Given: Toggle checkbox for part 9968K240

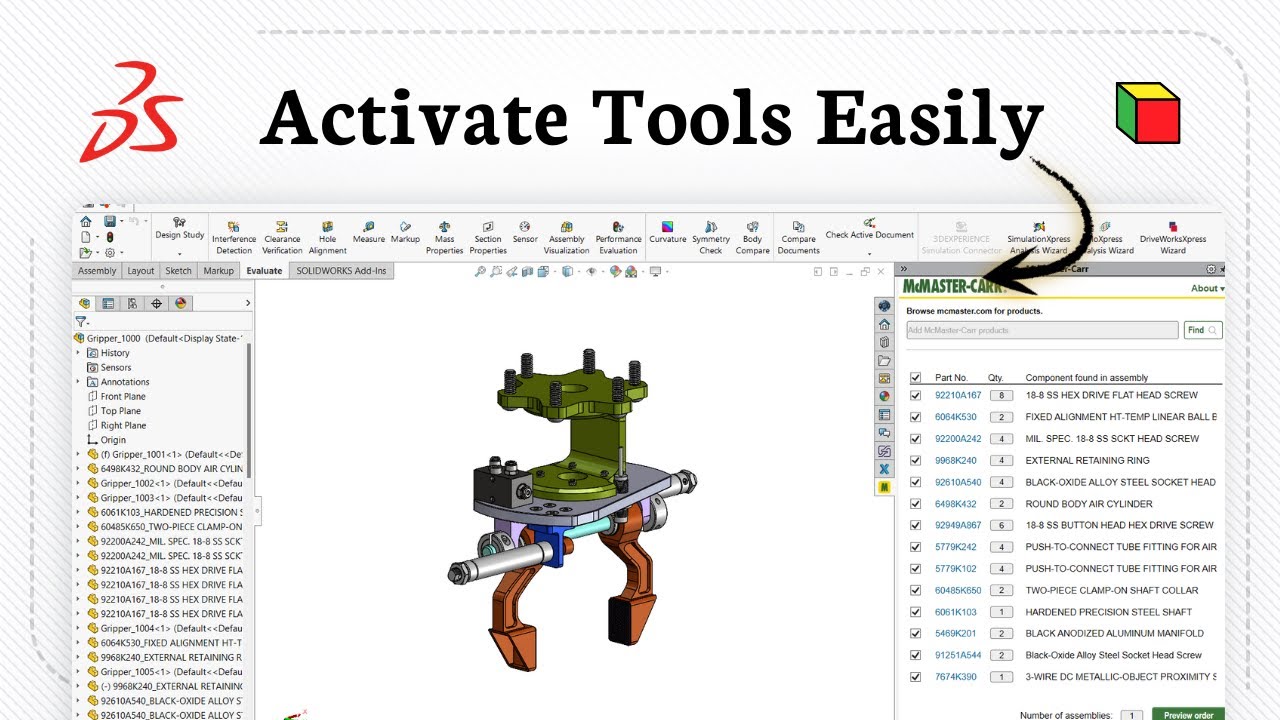Looking at the screenshot, I should pos(915,460).
